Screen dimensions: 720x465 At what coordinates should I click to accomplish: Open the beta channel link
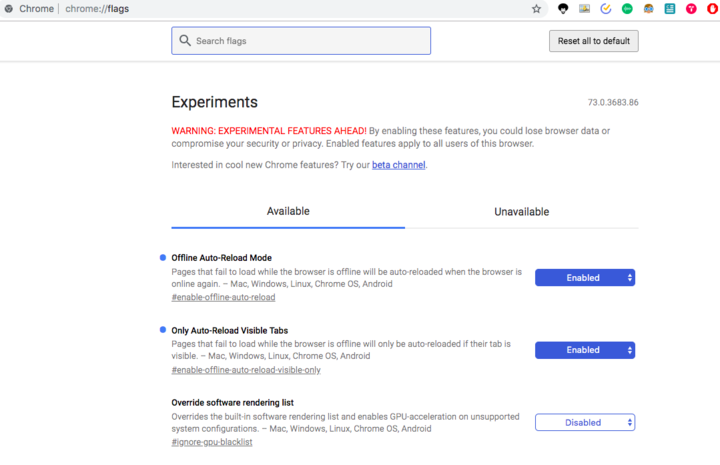point(399,165)
